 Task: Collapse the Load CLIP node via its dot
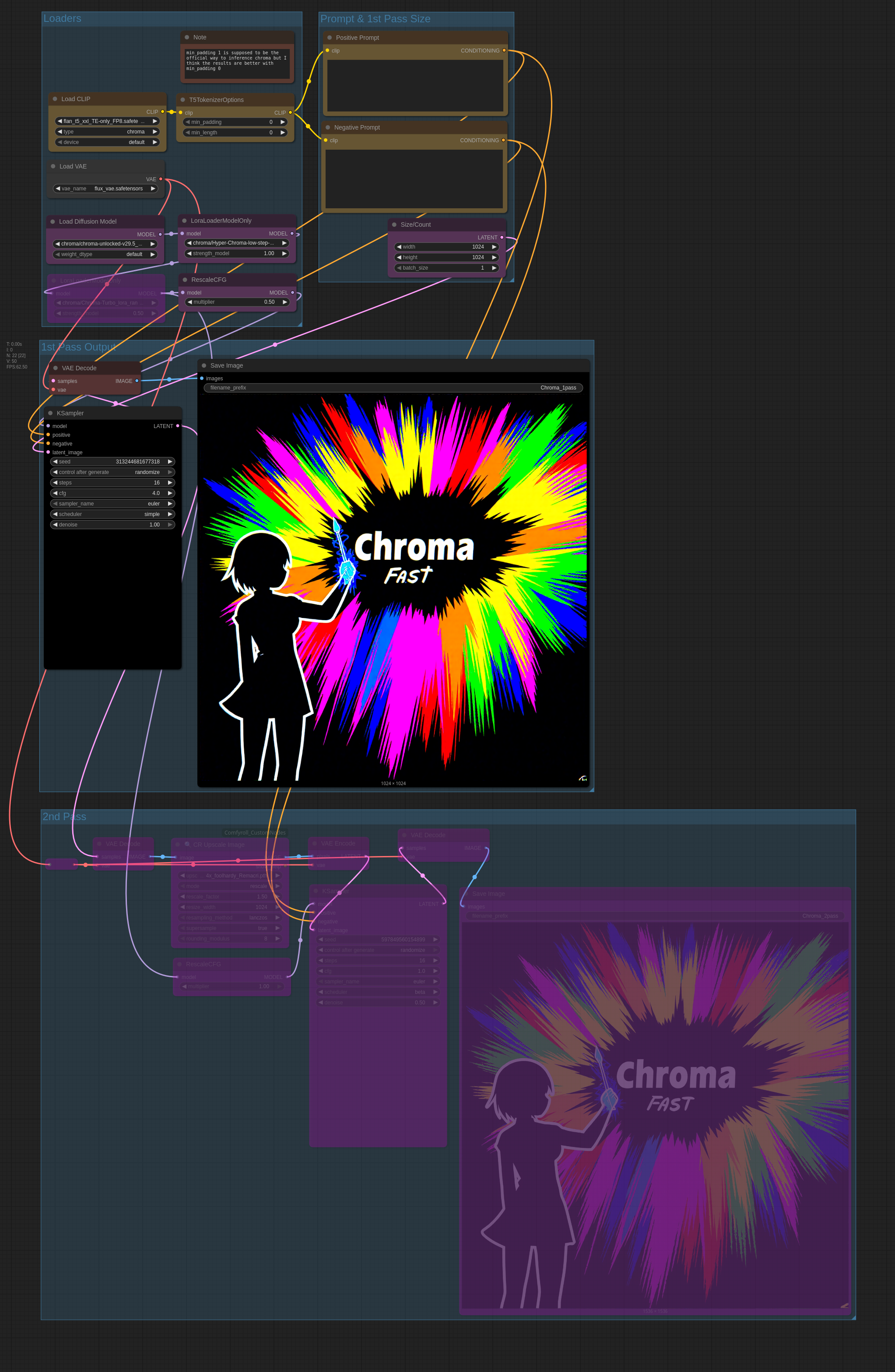coord(55,99)
